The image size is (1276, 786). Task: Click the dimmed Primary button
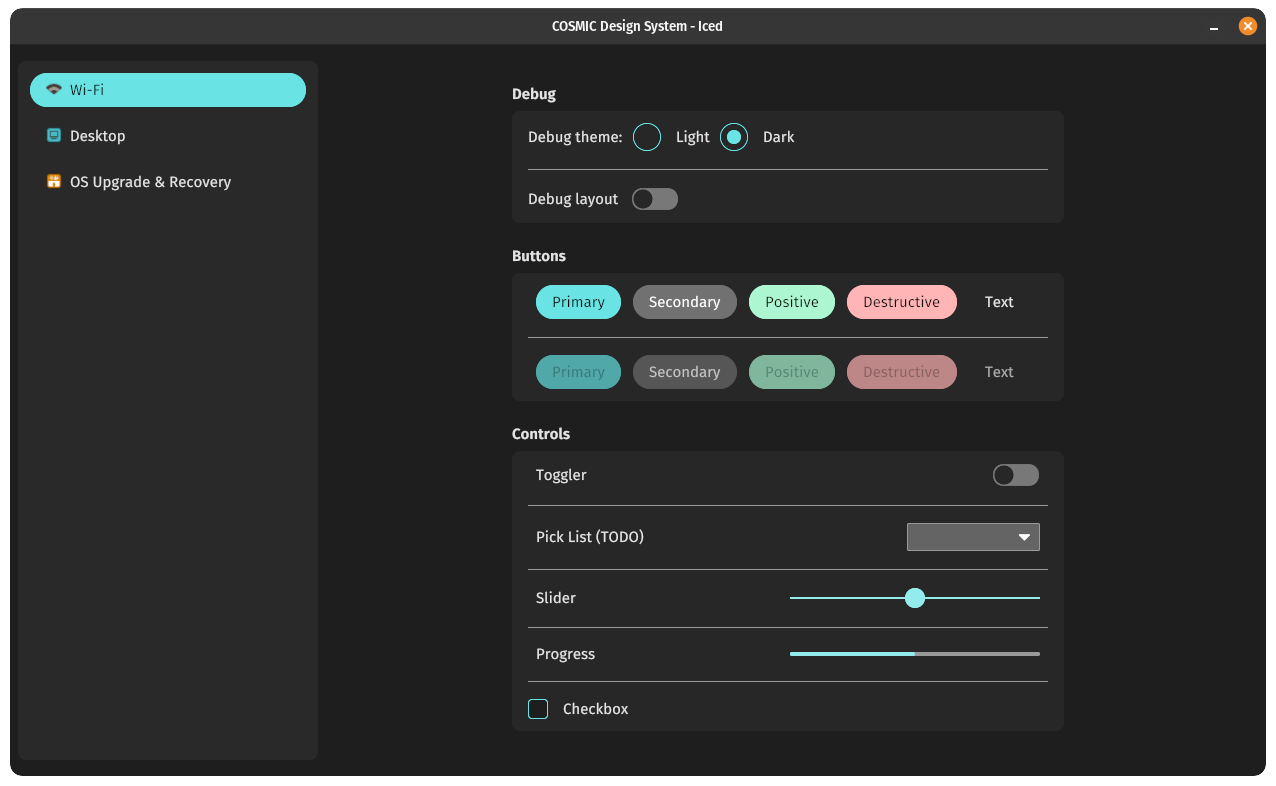[578, 372]
